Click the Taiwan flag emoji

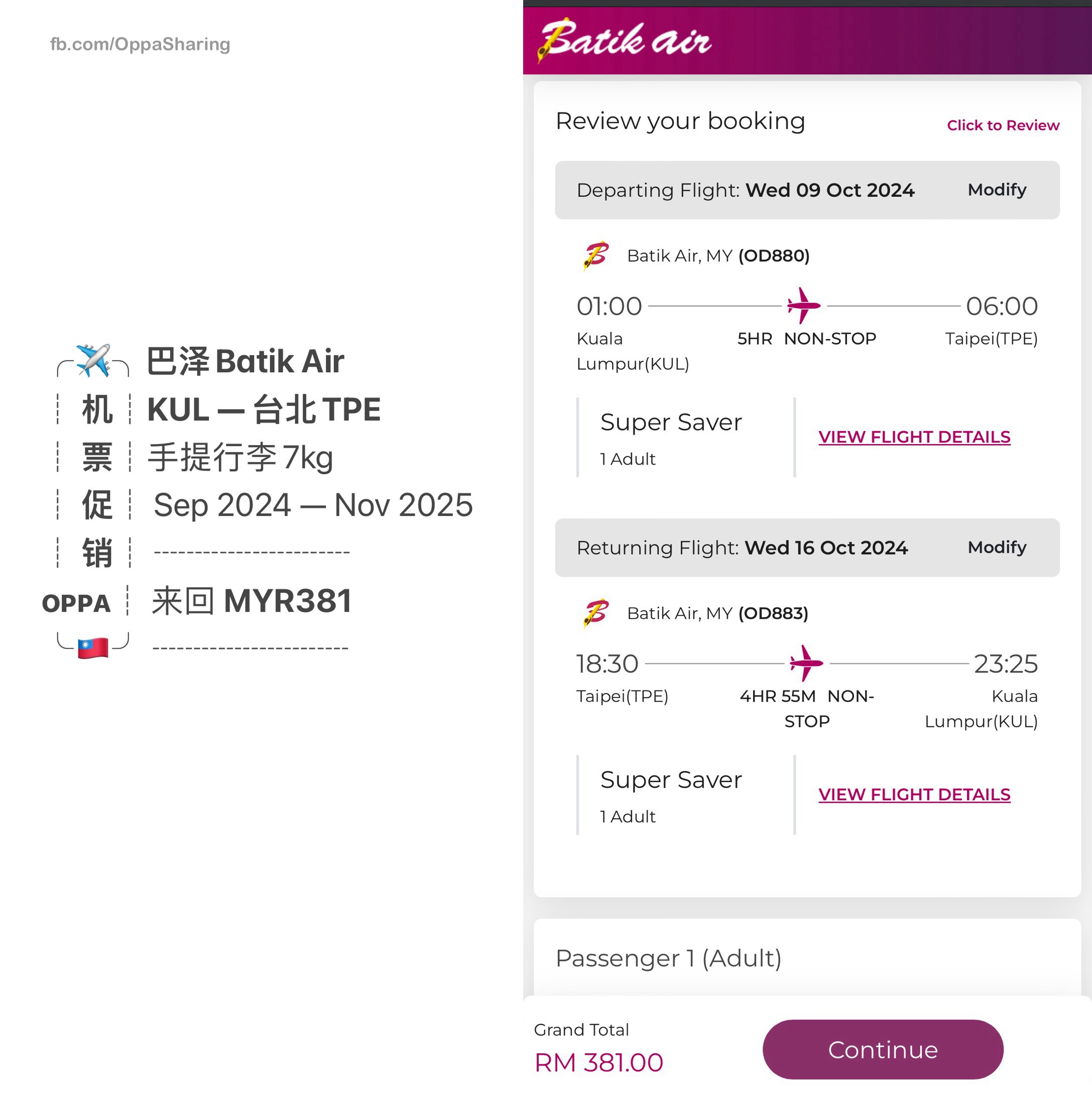(x=93, y=648)
